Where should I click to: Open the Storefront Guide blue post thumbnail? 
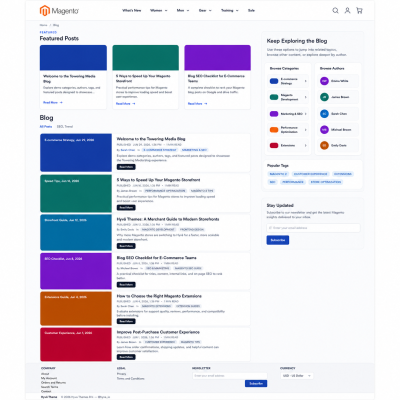click(76, 232)
